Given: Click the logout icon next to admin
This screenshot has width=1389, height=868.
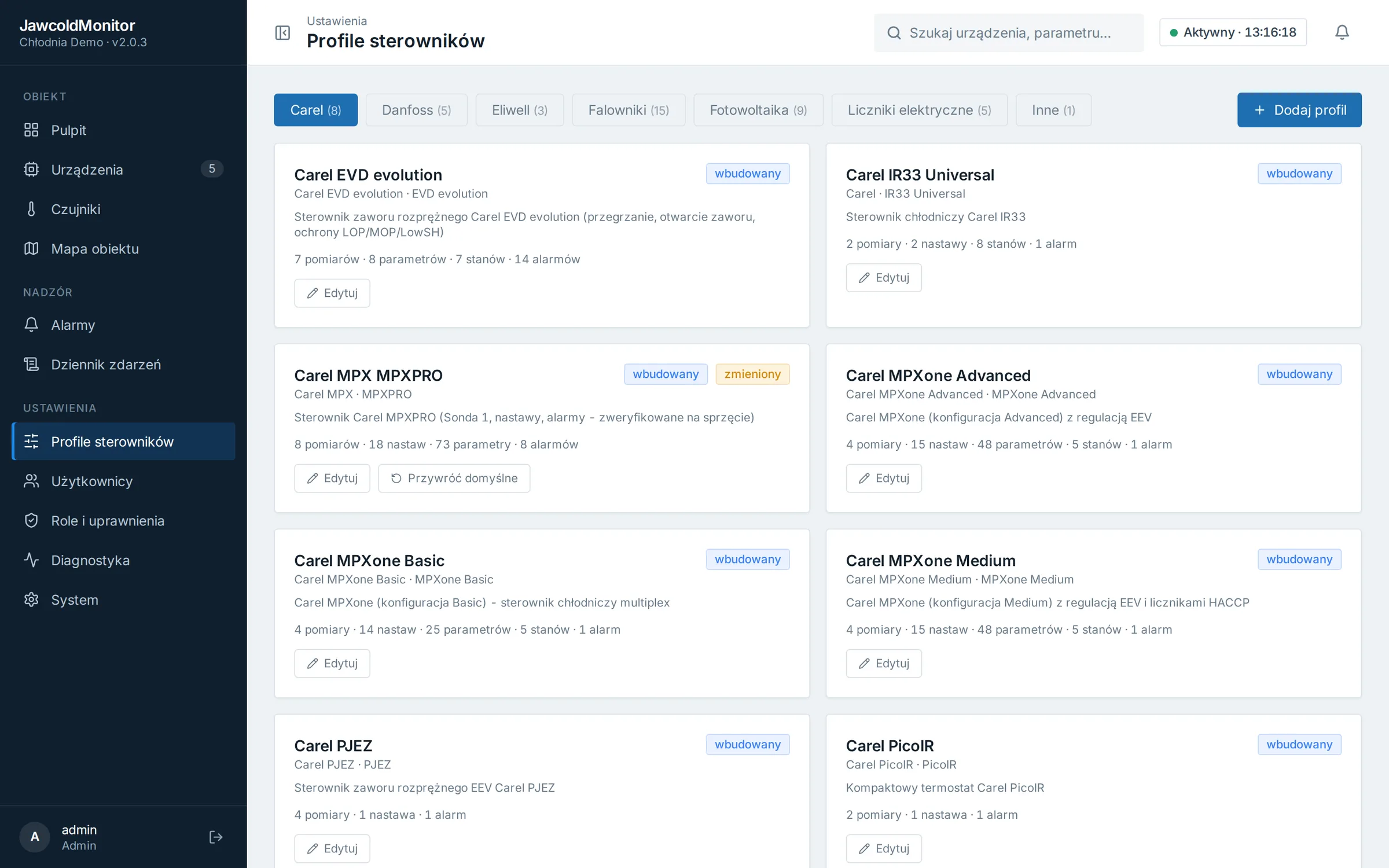Looking at the screenshot, I should [215, 837].
